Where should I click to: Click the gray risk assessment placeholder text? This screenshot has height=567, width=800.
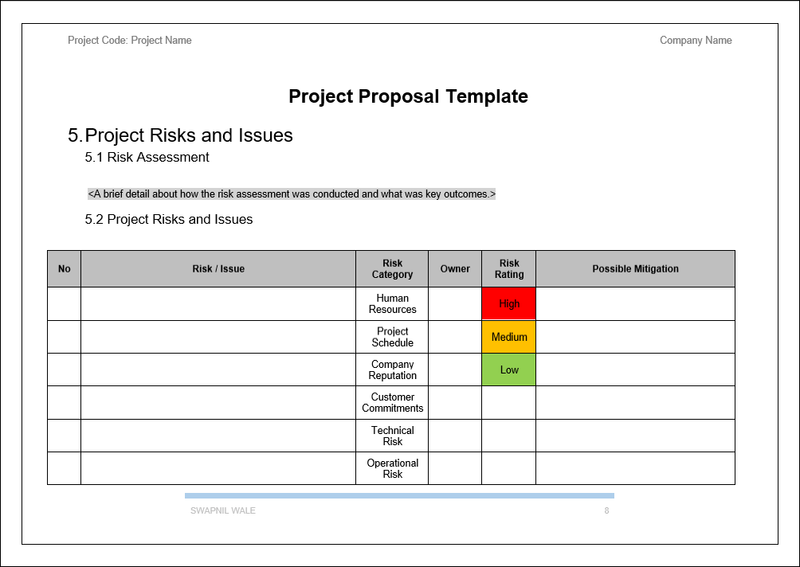pos(291,194)
